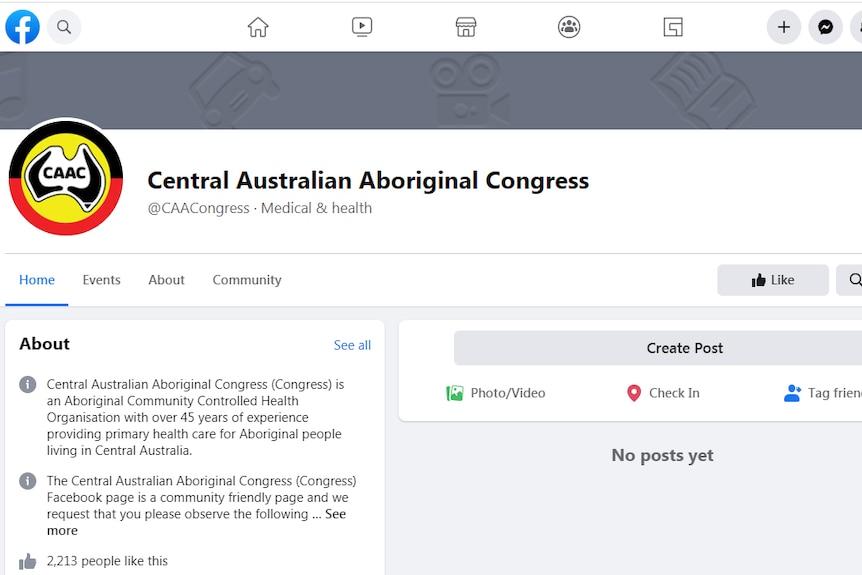
Task: Open the Groups icon
Action: click(569, 27)
